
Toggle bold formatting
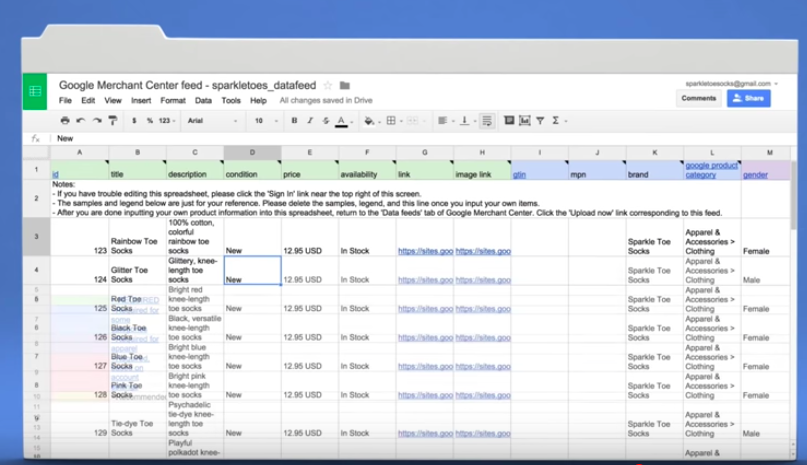click(294, 120)
